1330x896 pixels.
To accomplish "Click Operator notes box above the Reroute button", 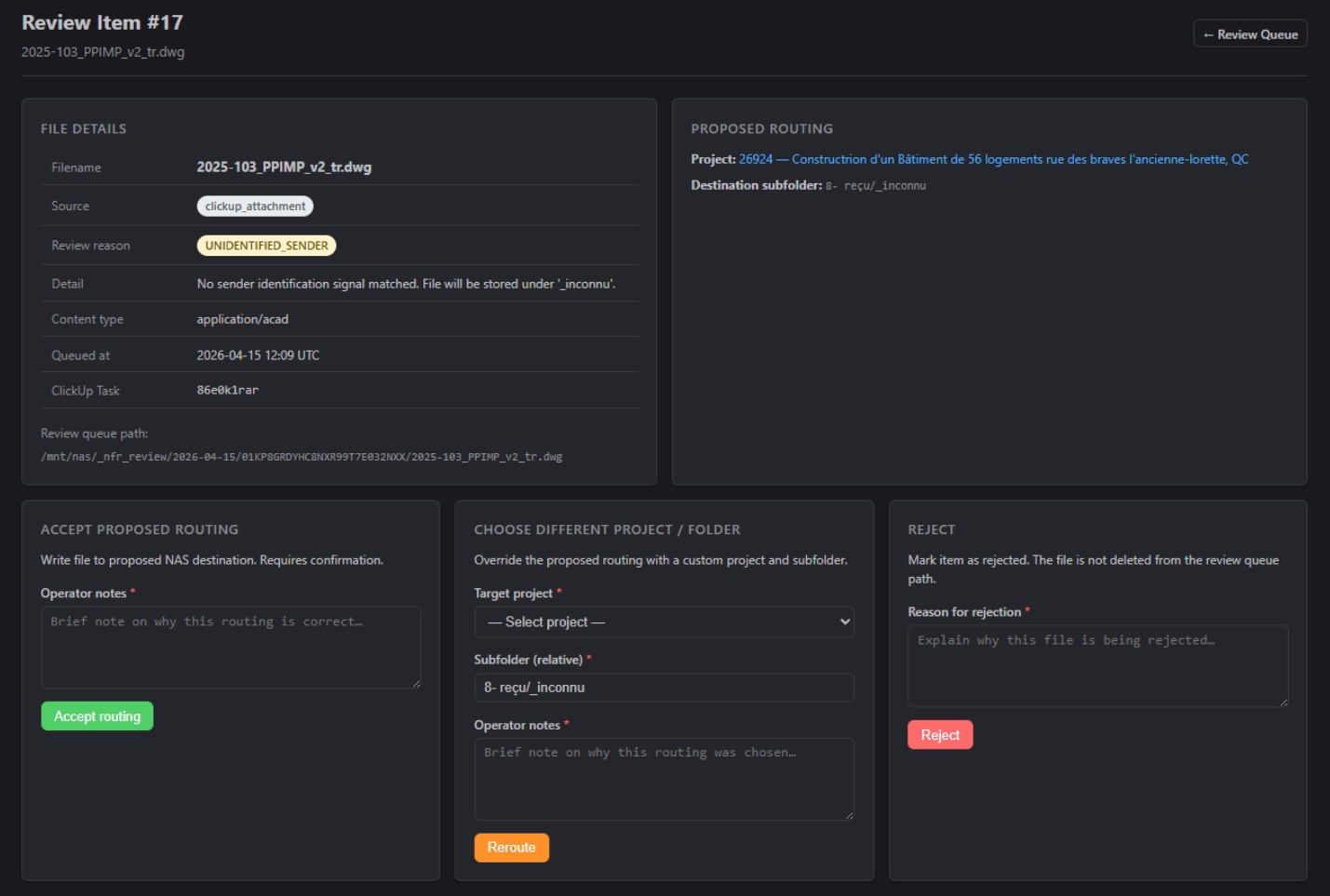I will click(664, 778).
